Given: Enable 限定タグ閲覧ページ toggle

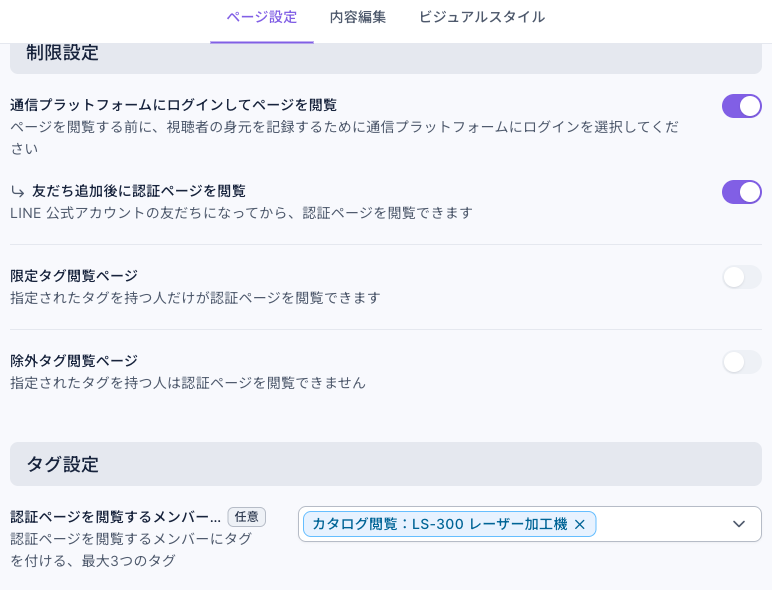Looking at the screenshot, I should click(x=741, y=277).
